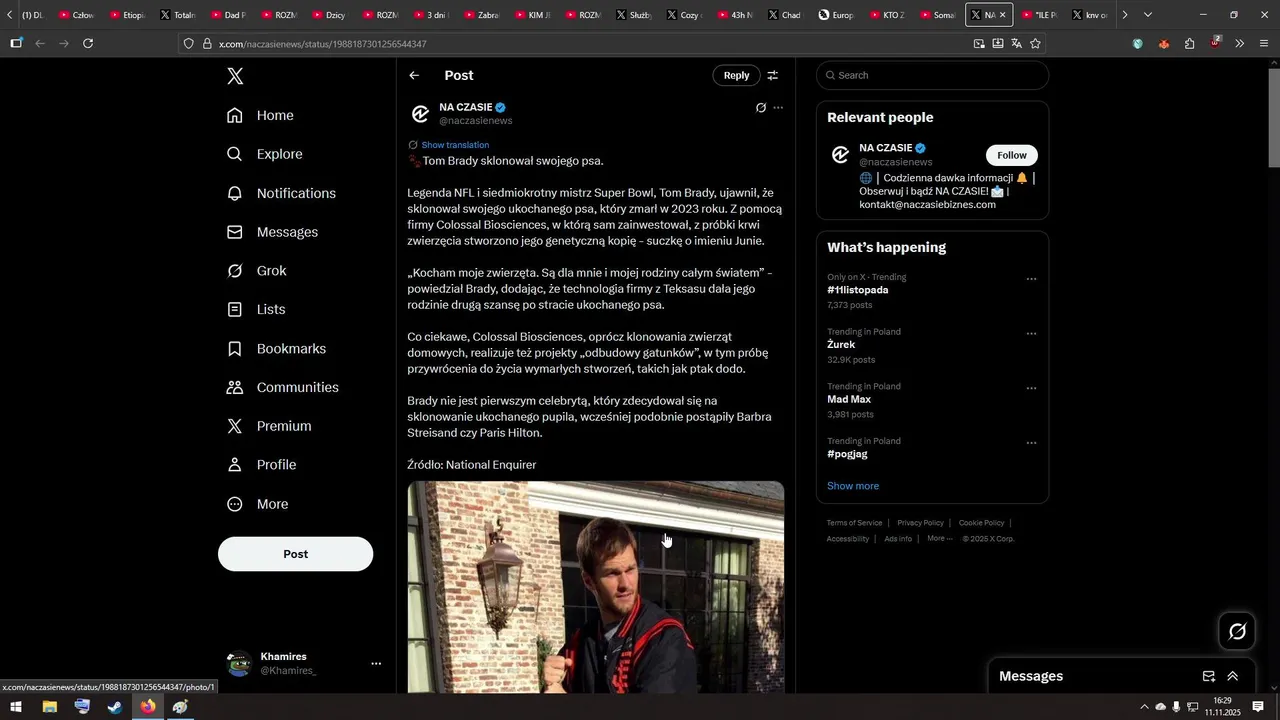Open options for the #pogjag trend
This screenshot has height=720, width=1280.
click(x=1031, y=443)
